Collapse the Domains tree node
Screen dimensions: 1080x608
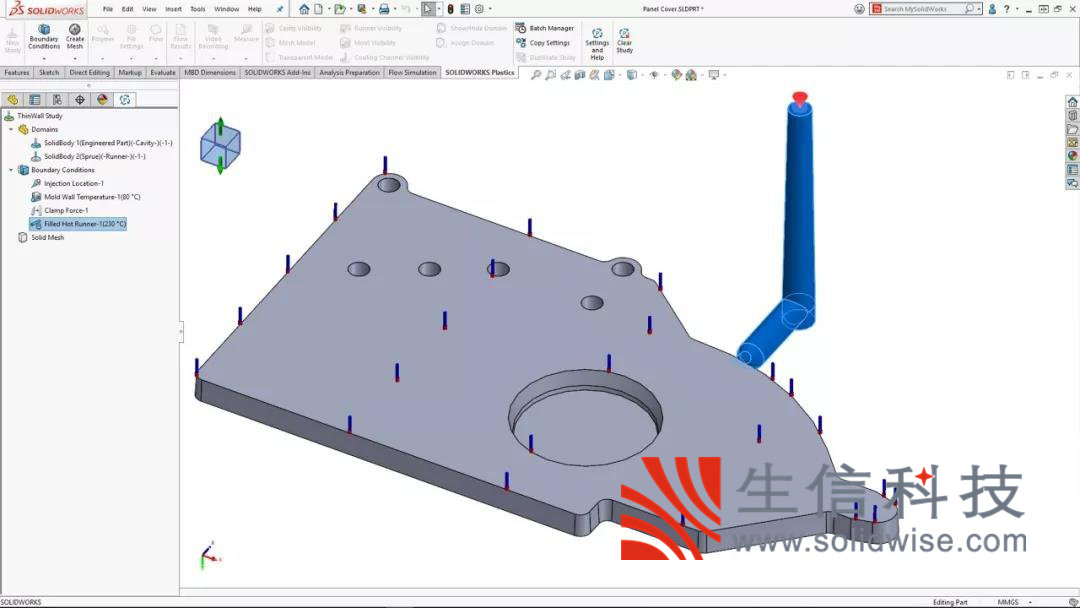11,129
